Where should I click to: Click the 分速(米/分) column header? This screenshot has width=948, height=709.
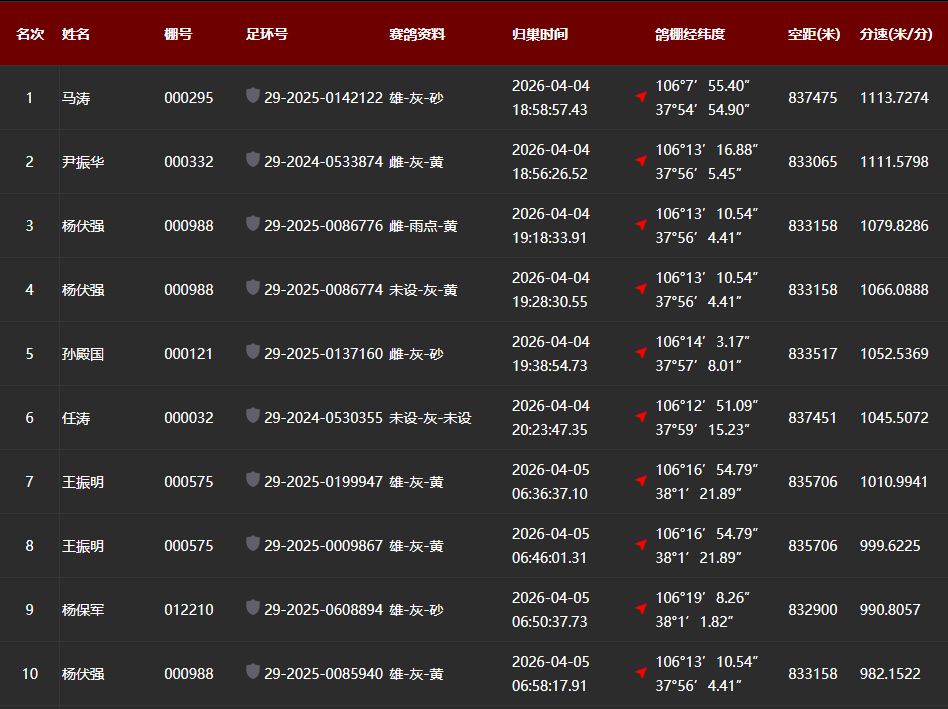click(895, 34)
